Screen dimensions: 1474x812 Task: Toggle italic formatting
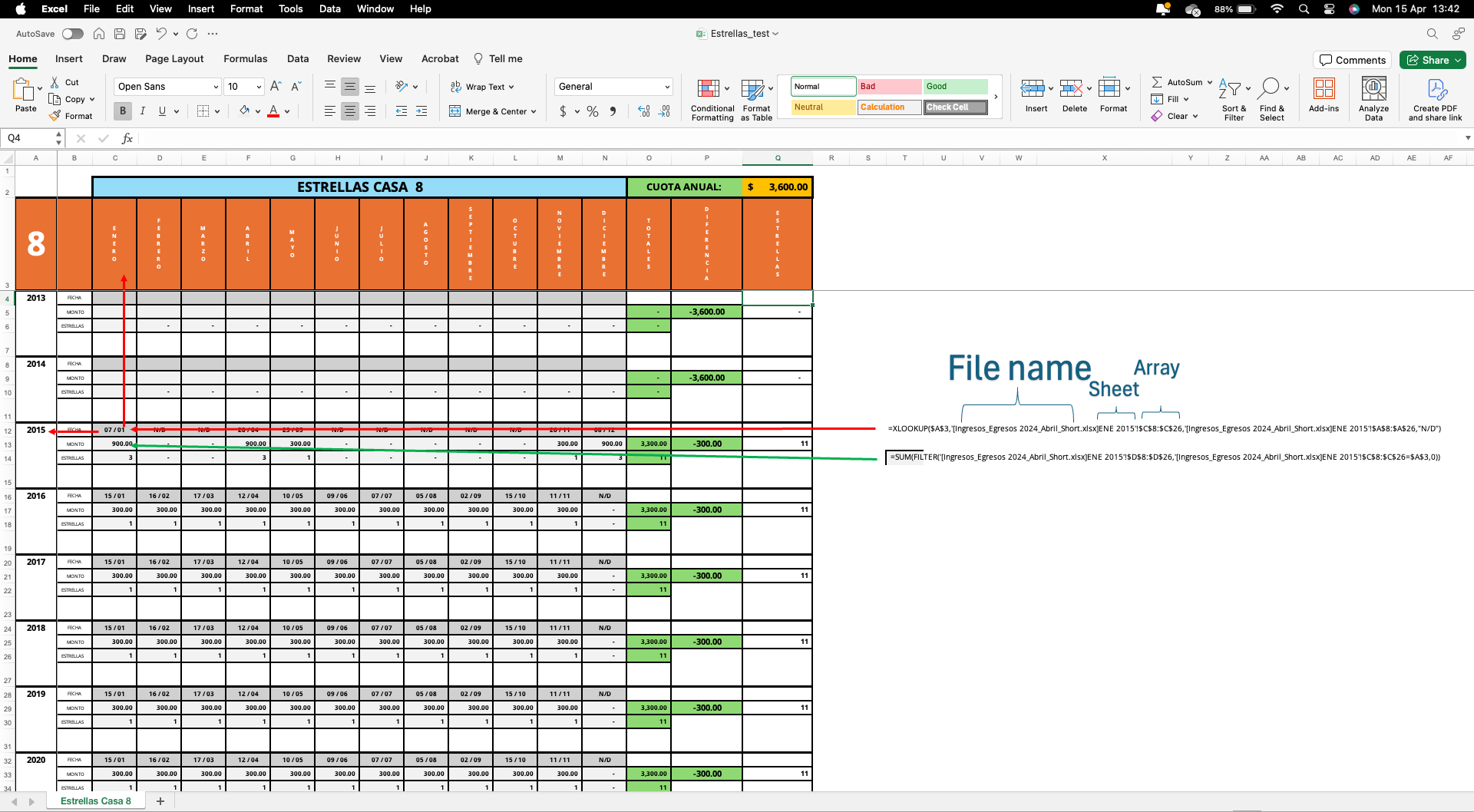143,111
